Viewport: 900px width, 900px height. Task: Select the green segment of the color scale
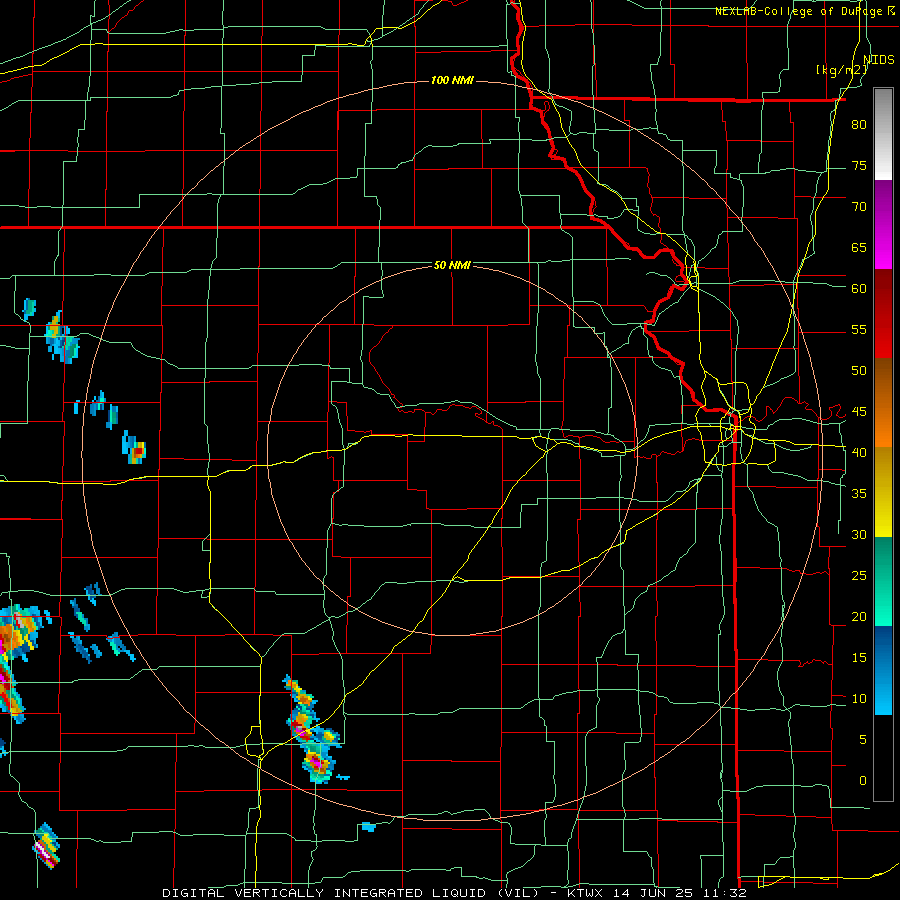tap(883, 581)
